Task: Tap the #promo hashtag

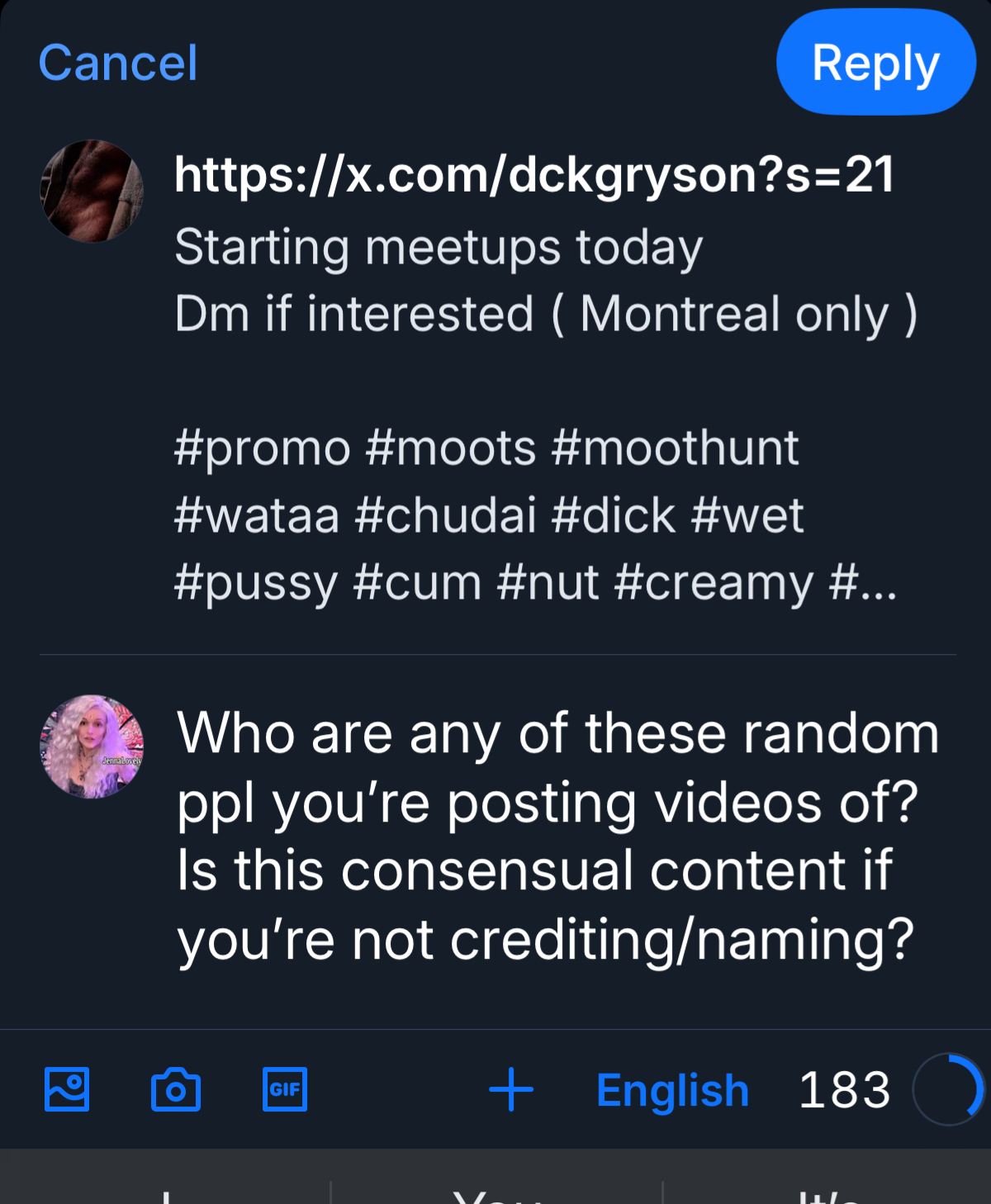Action: point(263,448)
